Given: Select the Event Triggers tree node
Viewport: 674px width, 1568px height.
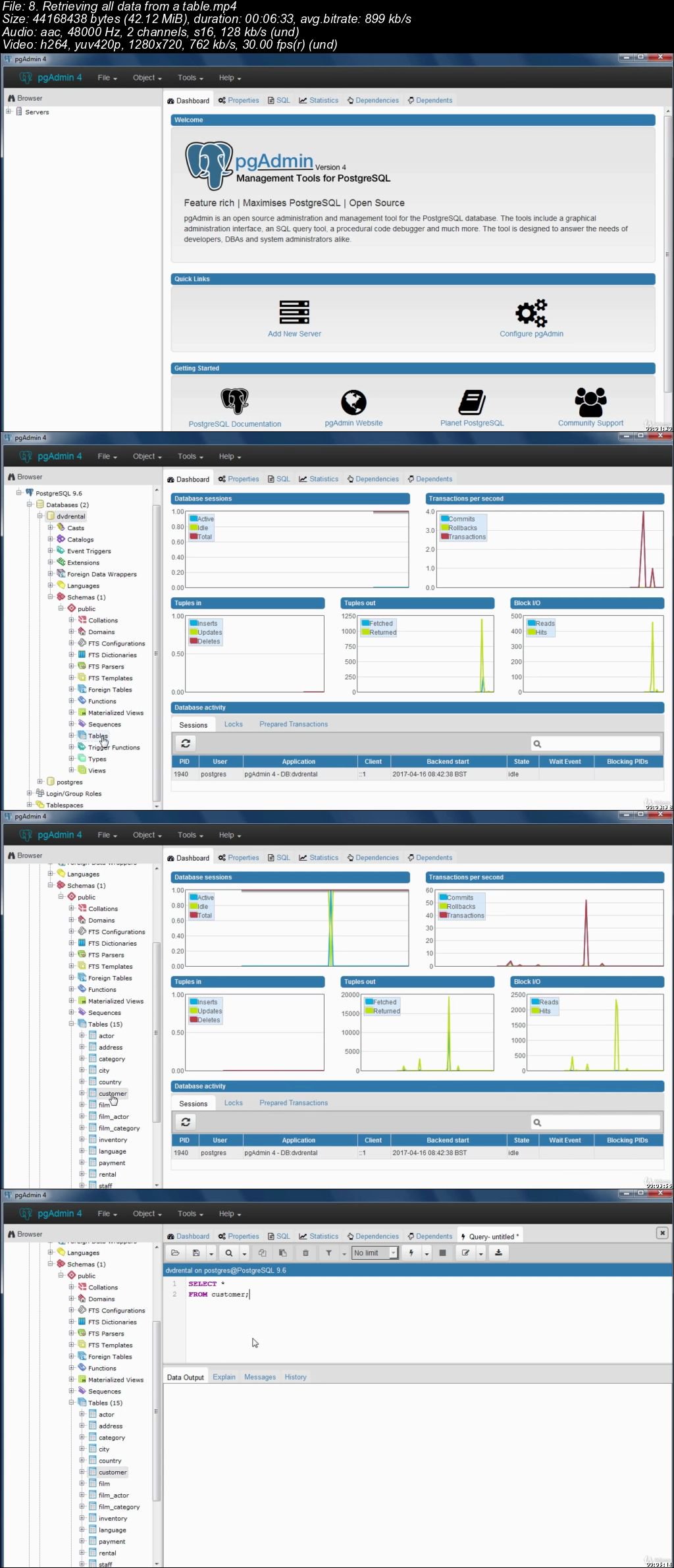Looking at the screenshot, I should click(88, 551).
